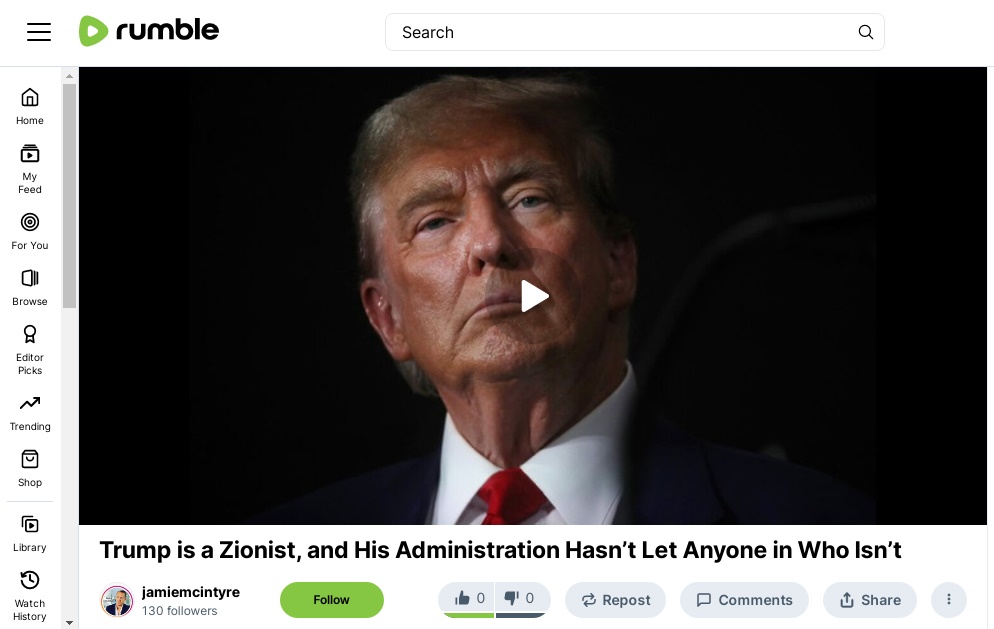Dislike the video with thumbs down
Viewport: 994px width, 629px height.
click(x=522, y=599)
